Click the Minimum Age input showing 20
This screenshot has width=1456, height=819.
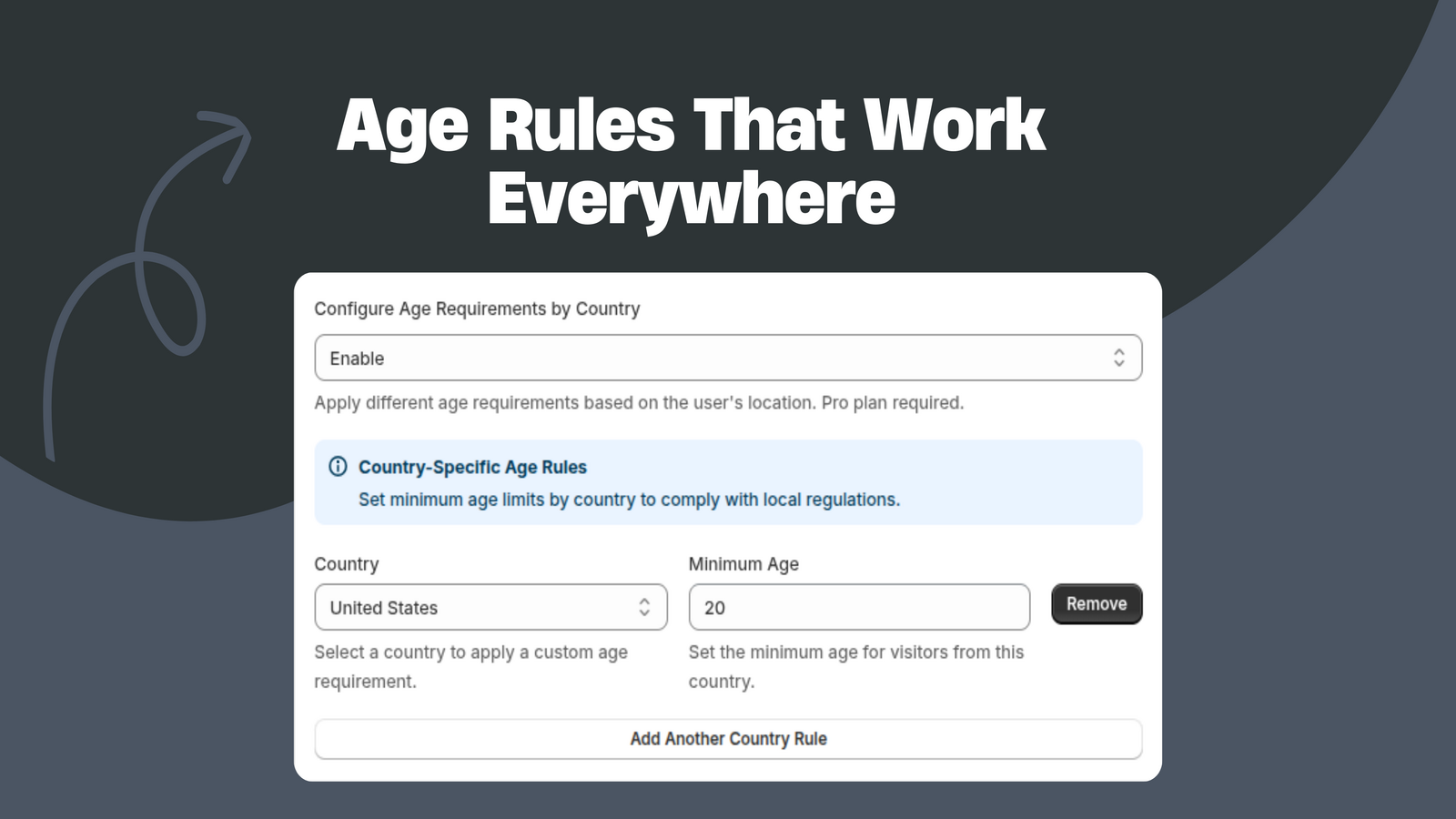pyautogui.click(x=858, y=607)
